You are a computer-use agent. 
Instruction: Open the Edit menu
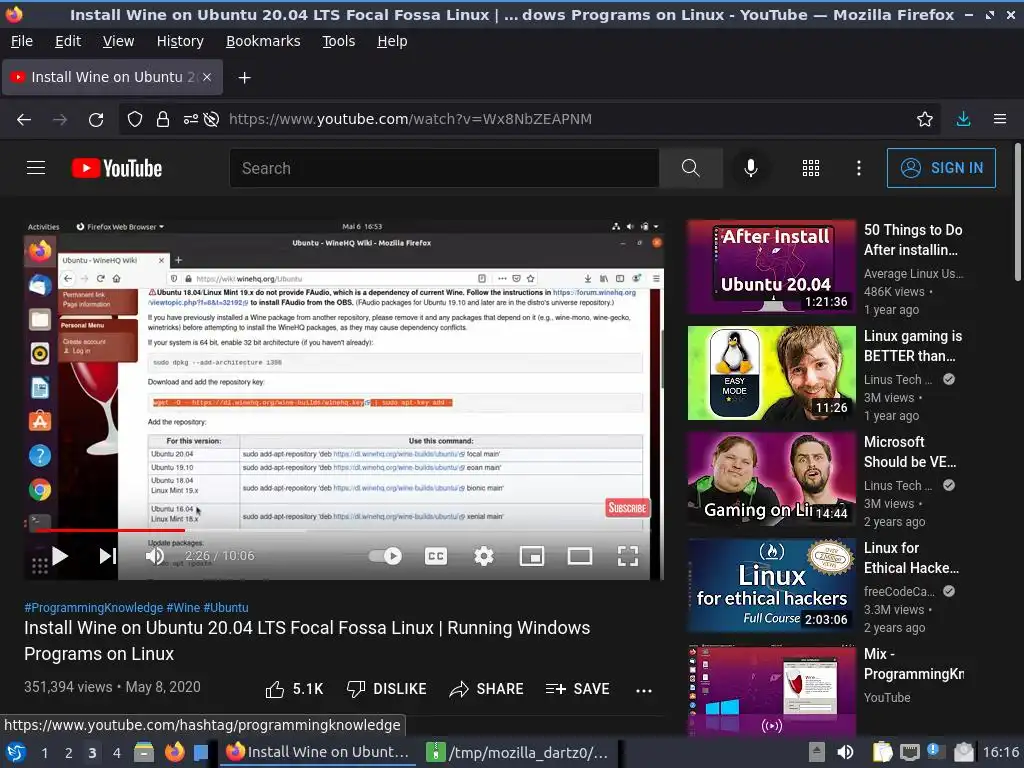click(x=68, y=41)
